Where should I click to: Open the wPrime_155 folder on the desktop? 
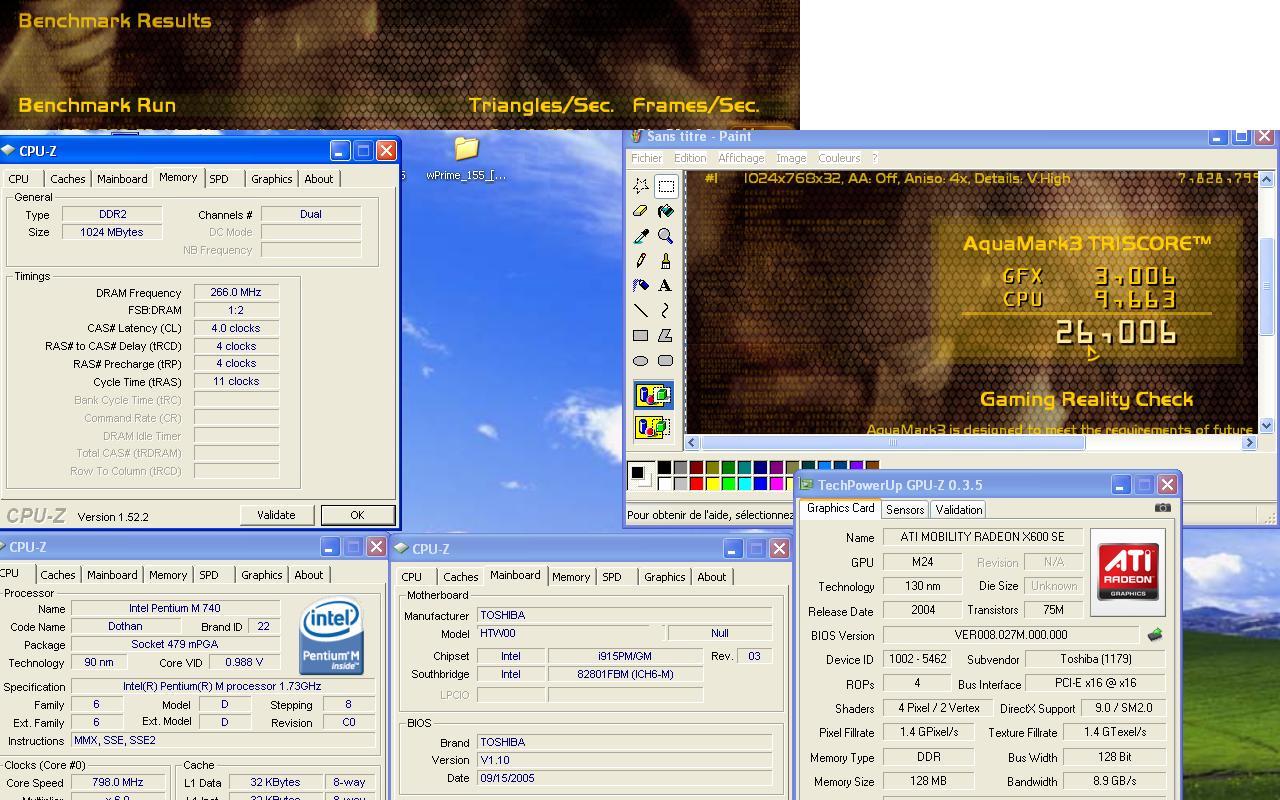[466, 158]
